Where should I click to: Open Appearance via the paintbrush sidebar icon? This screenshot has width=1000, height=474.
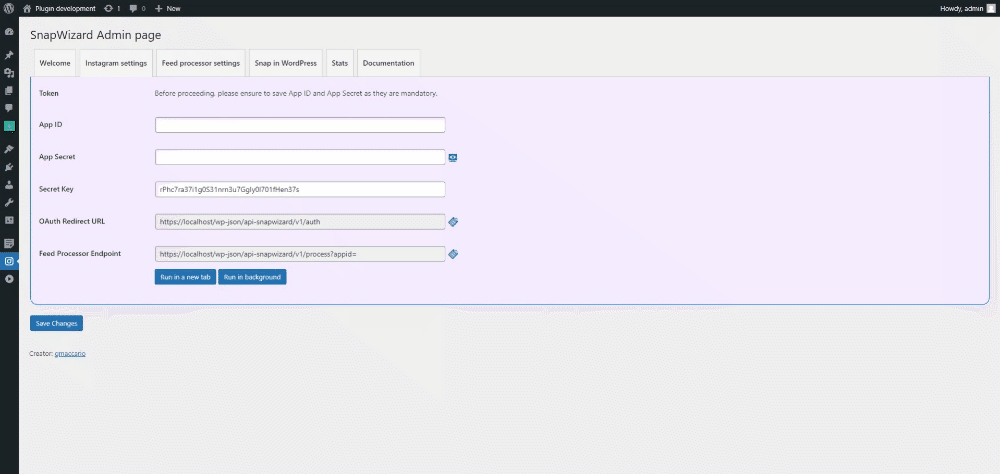[9, 149]
